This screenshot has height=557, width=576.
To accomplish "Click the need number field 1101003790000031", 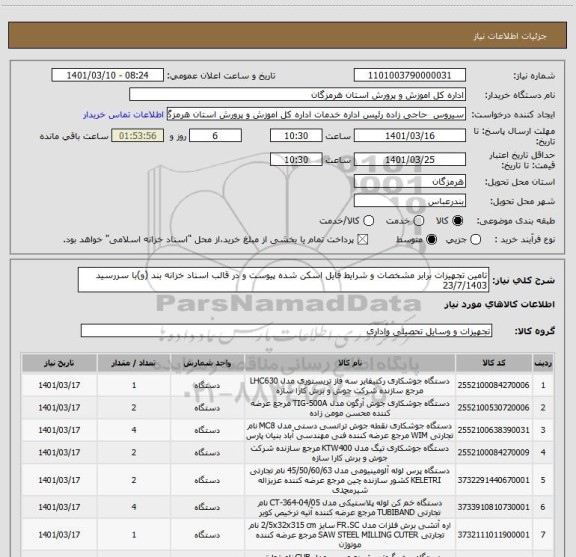I will tap(410, 75).
